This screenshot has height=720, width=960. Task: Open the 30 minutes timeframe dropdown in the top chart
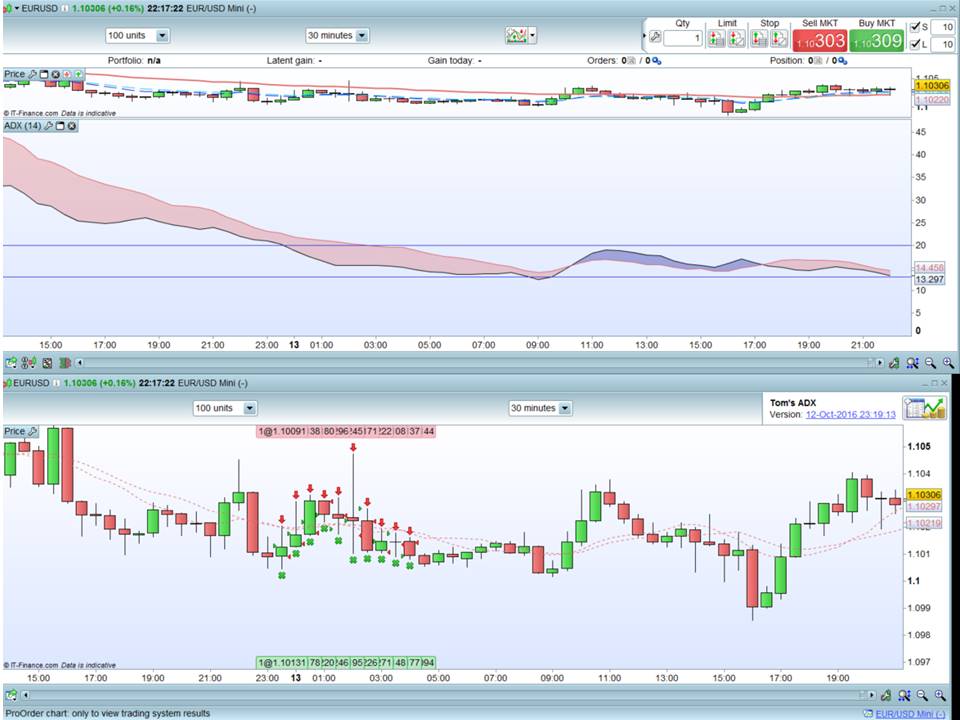(x=337, y=36)
